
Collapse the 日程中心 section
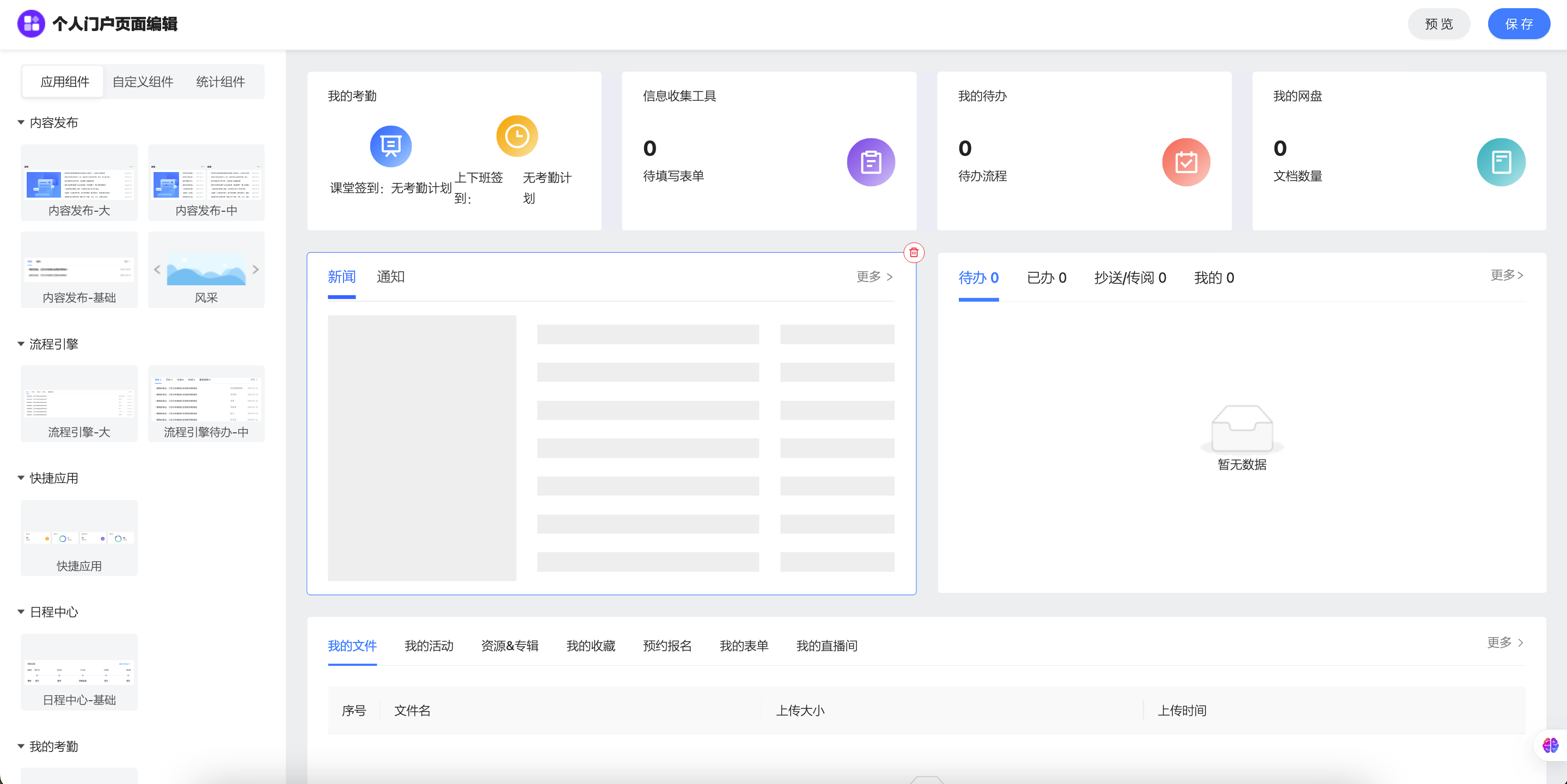click(x=21, y=612)
